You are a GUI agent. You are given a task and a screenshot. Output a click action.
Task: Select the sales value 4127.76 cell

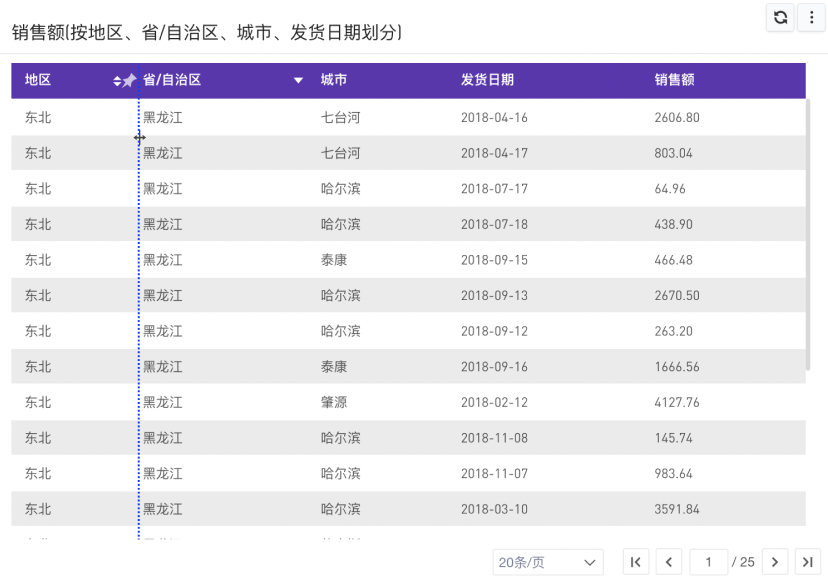click(x=677, y=402)
